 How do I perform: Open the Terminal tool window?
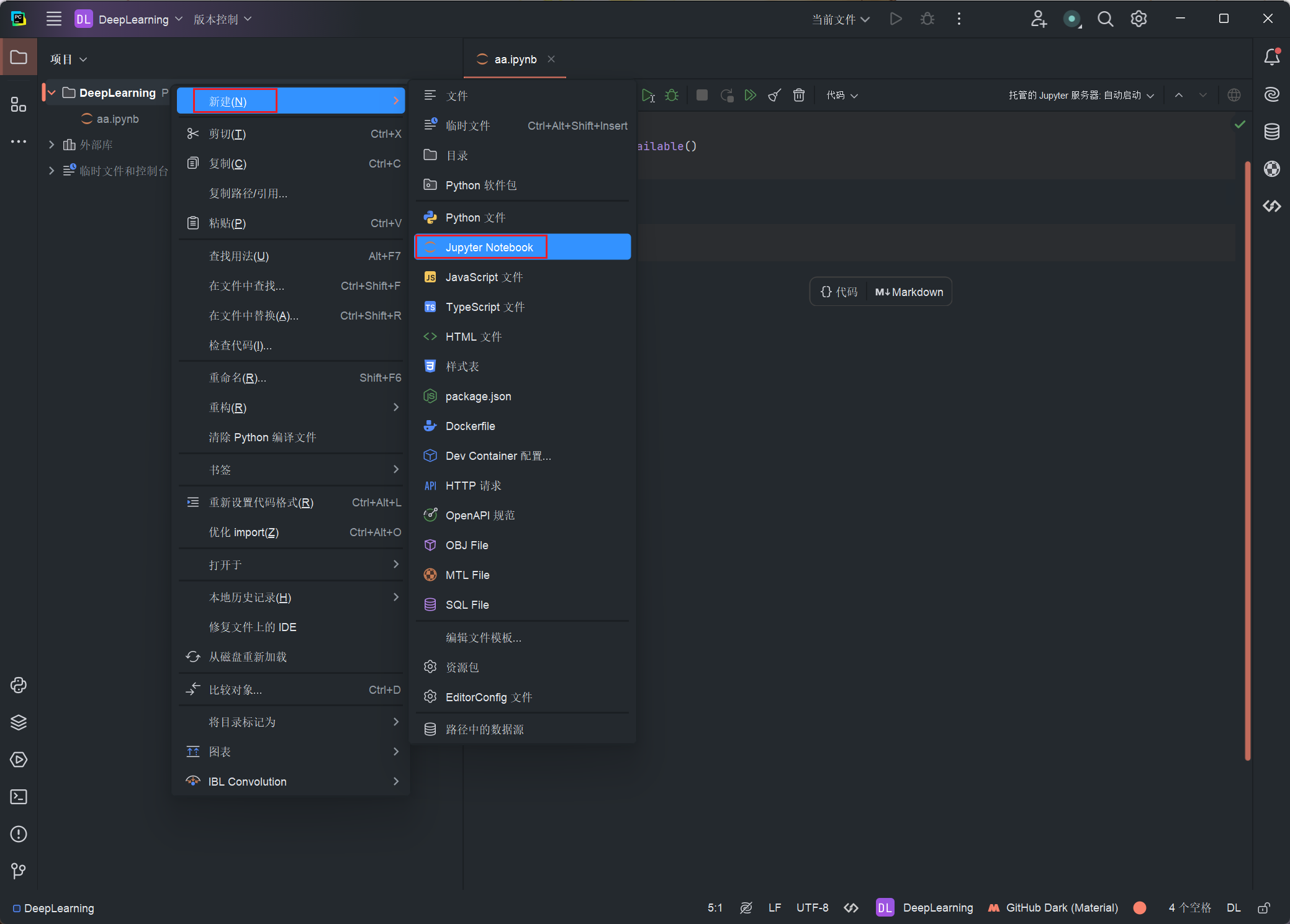pyautogui.click(x=19, y=797)
